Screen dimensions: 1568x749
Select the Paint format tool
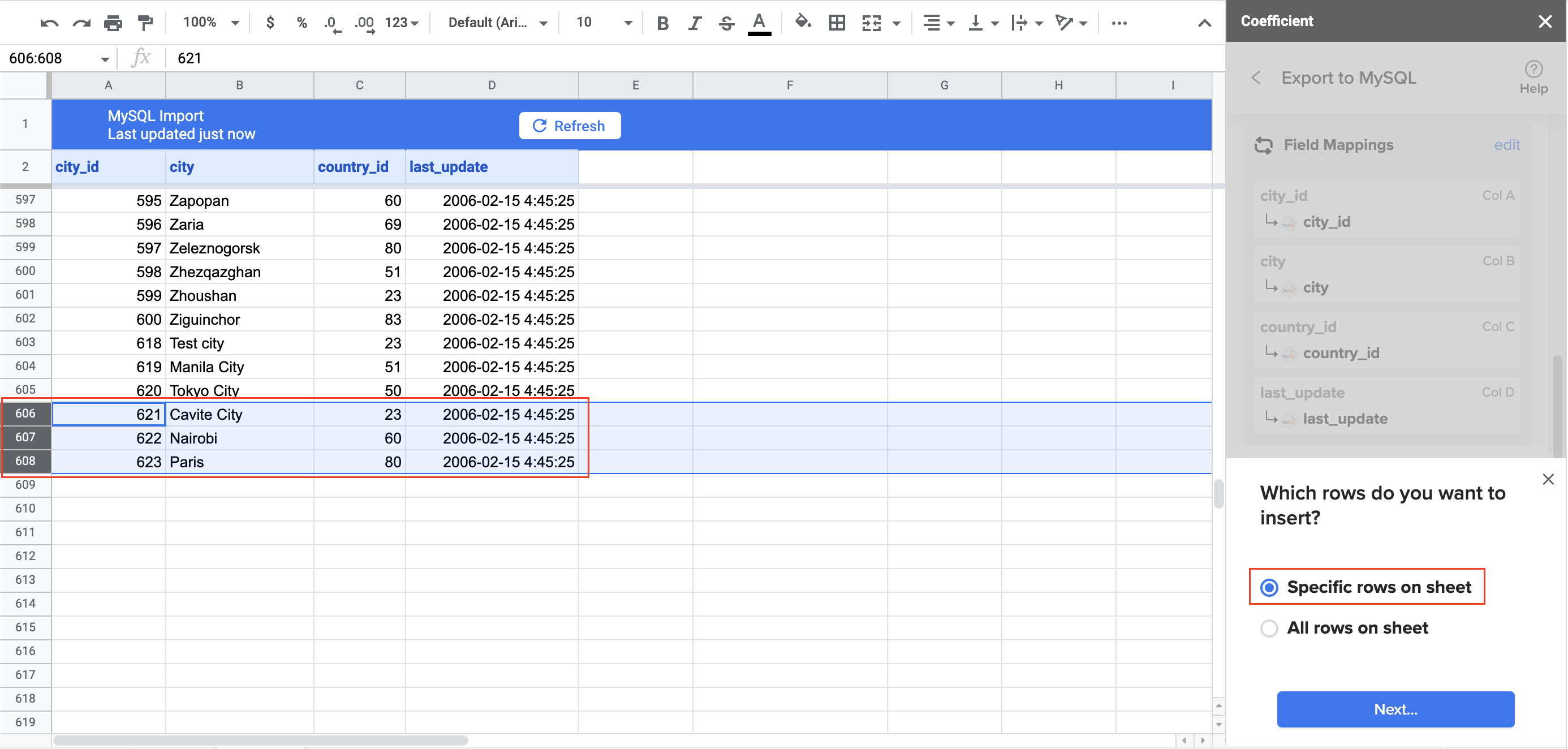coord(144,23)
